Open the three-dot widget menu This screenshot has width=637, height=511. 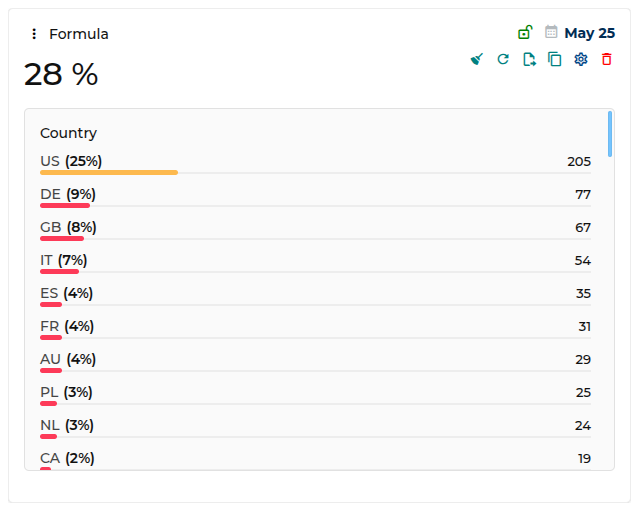pyautogui.click(x=34, y=34)
